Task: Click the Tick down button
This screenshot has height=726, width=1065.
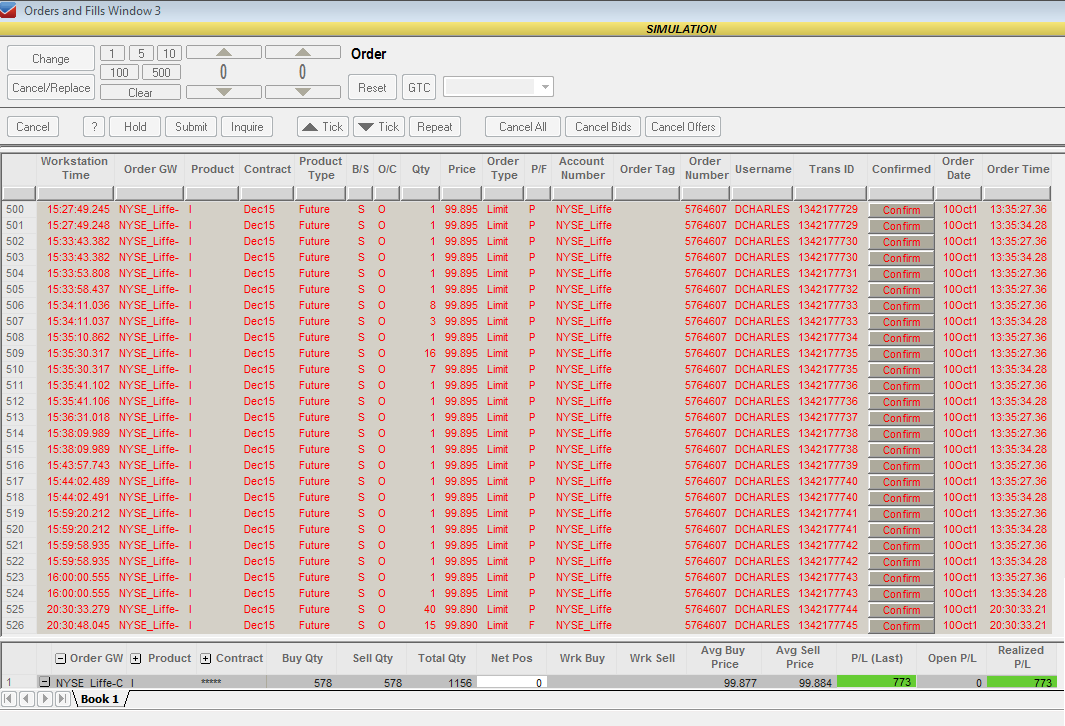Action: [379, 127]
